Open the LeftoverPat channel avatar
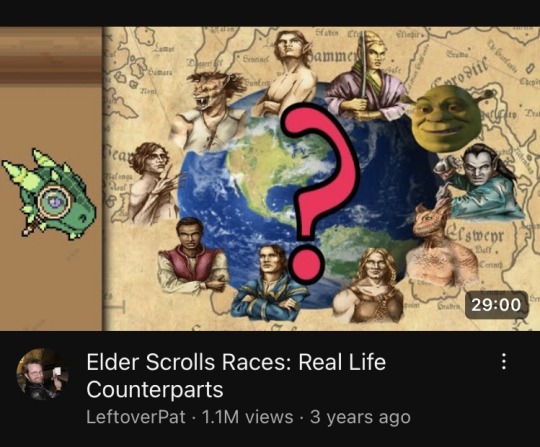540x447 pixels. pyautogui.click(x=42, y=374)
